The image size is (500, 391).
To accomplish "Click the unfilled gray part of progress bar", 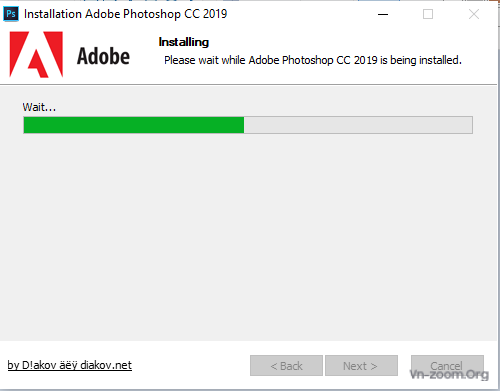I will point(358,125).
